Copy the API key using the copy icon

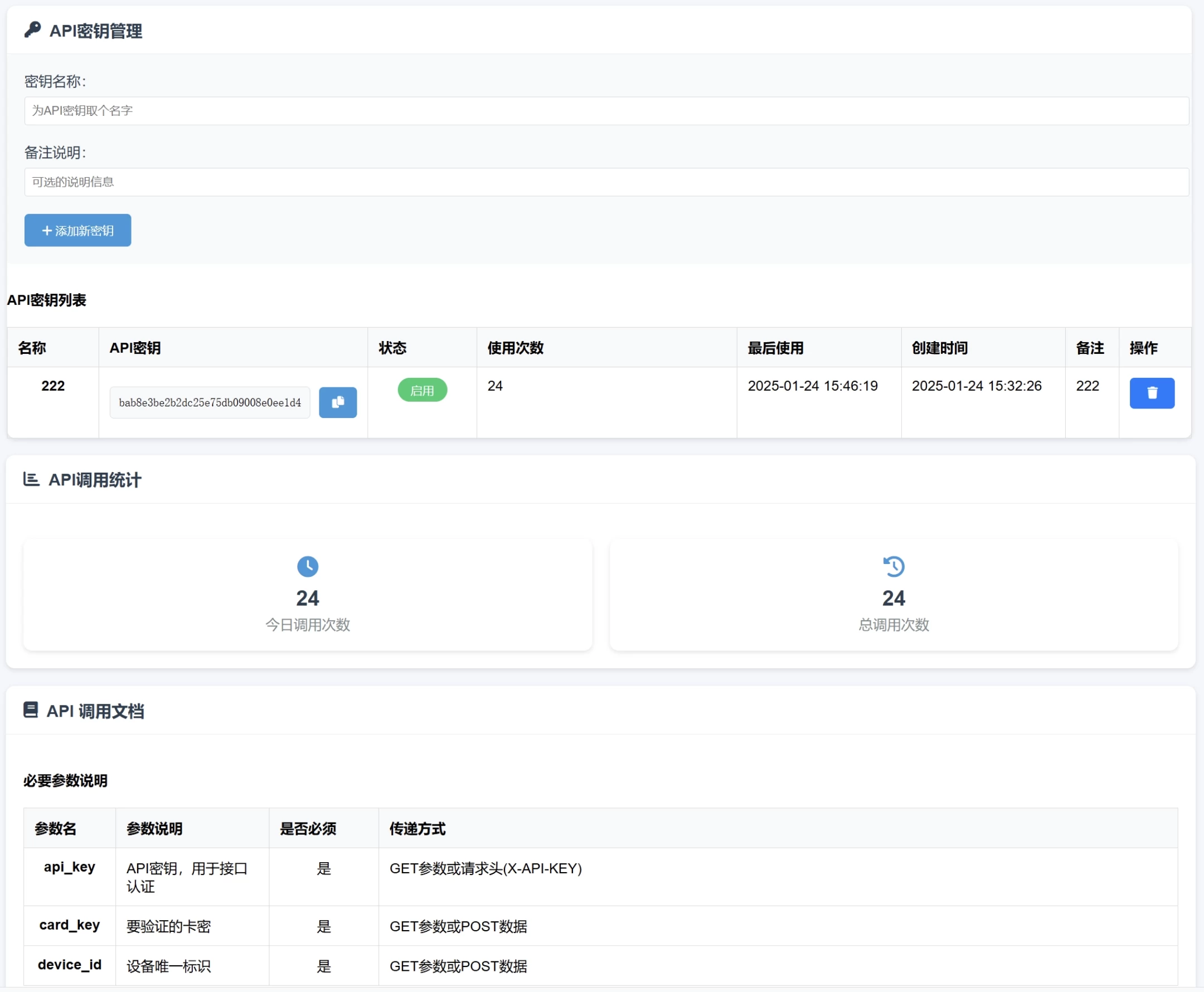click(x=338, y=402)
